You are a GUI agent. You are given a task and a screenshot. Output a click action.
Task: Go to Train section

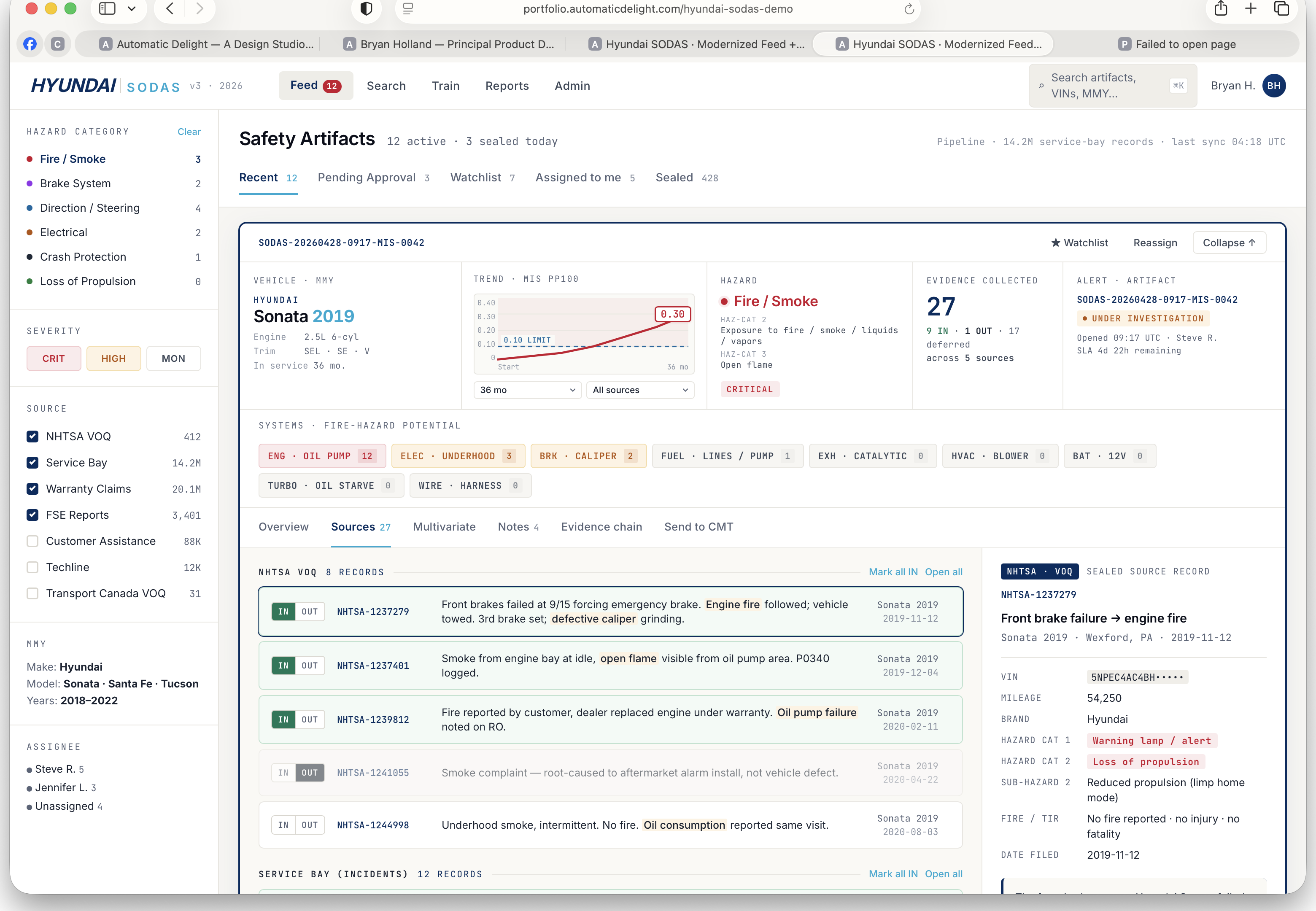coord(446,86)
